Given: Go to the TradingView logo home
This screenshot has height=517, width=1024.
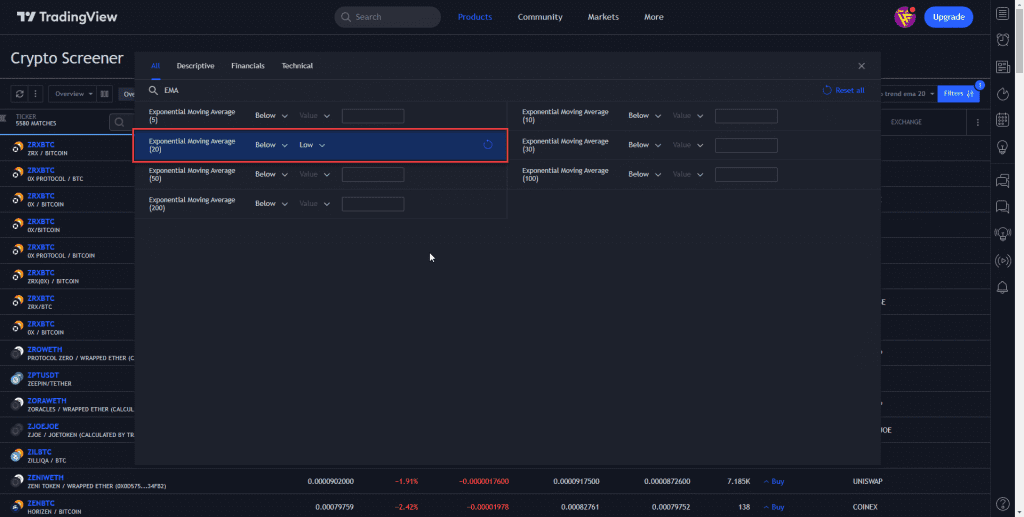Looking at the screenshot, I should [67, 17].
